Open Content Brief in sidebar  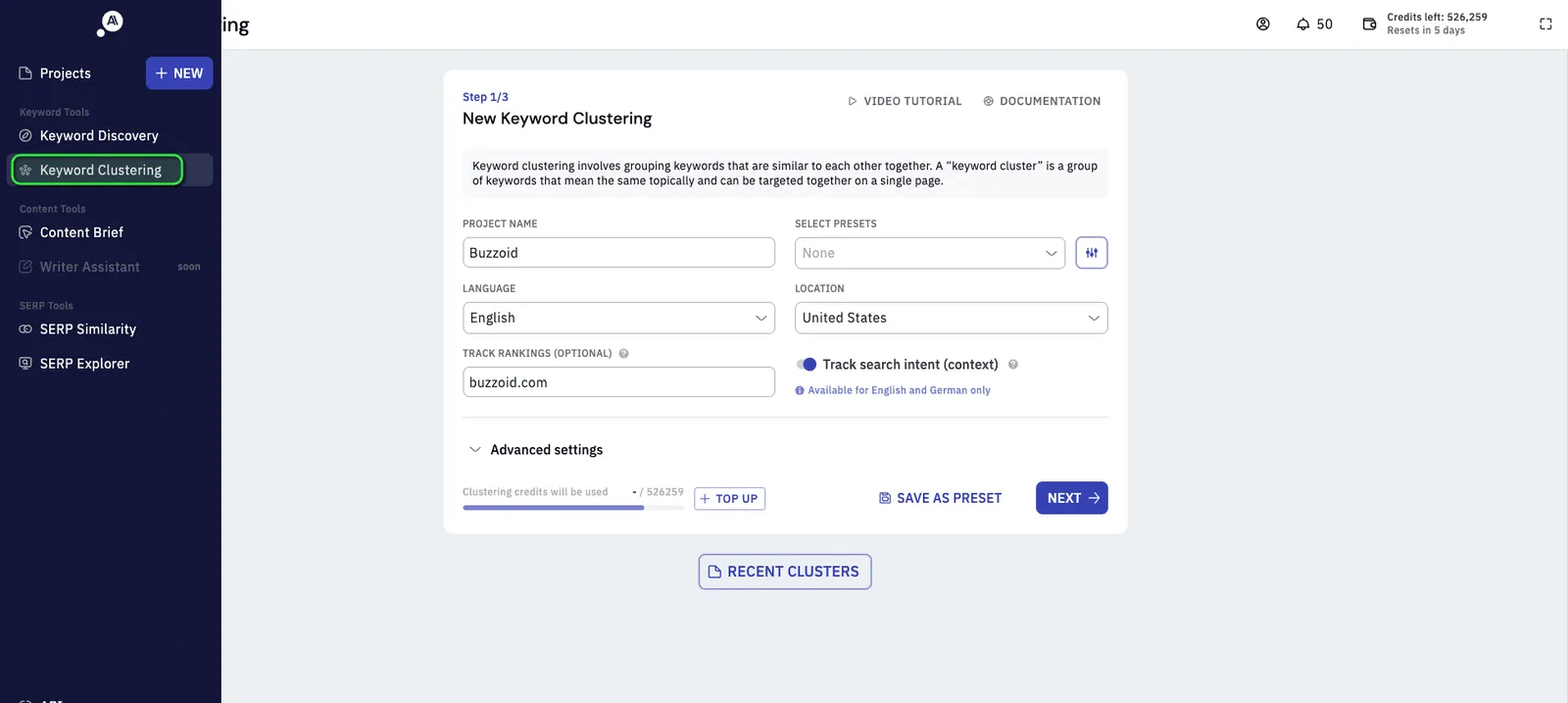(x=81, y=232)
